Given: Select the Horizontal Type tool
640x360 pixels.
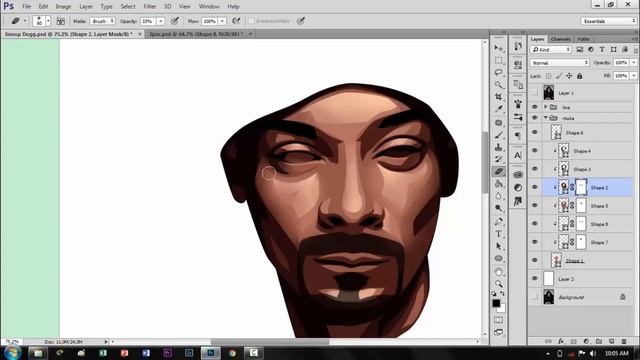Looking at the screenshot, I should (498, 234).
